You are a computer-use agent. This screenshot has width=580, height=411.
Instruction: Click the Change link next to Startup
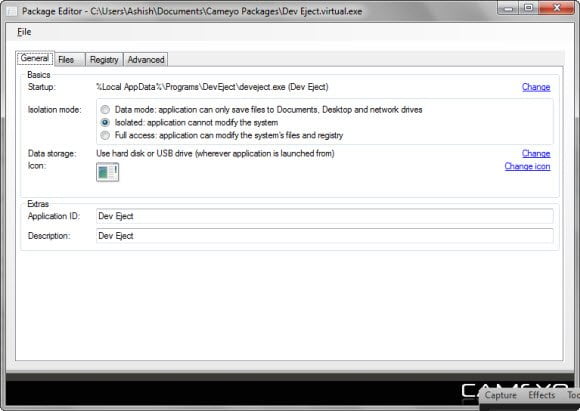pos(536,87)
